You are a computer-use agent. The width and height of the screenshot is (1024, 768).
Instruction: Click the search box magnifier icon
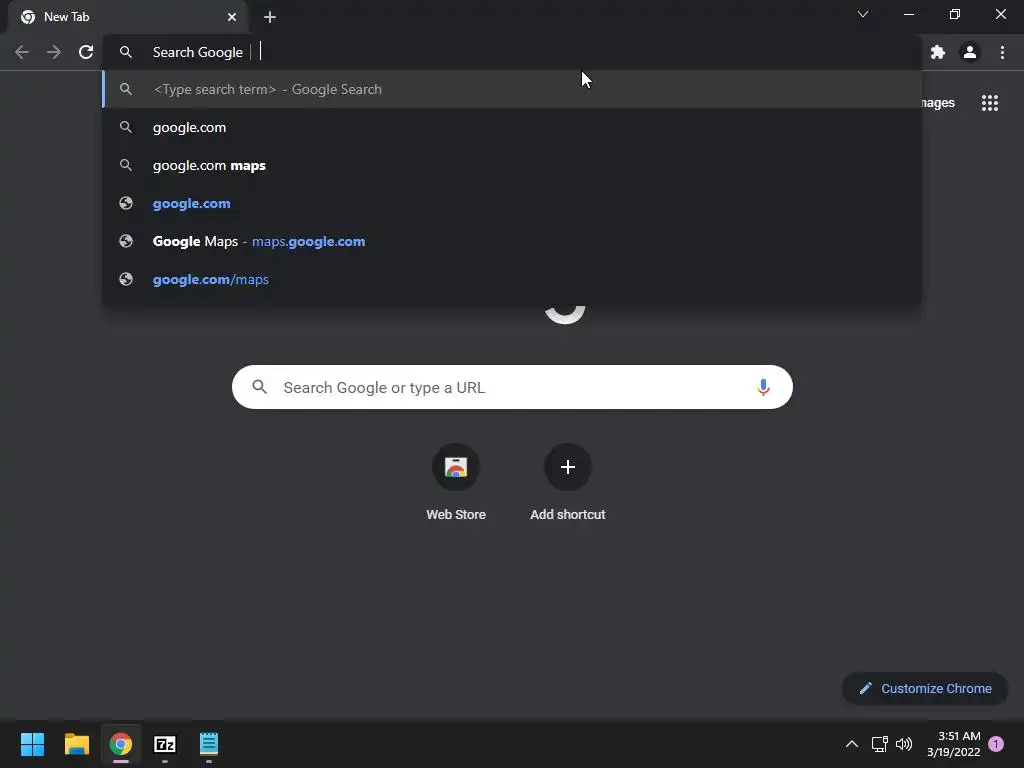[x=260, y=387]
